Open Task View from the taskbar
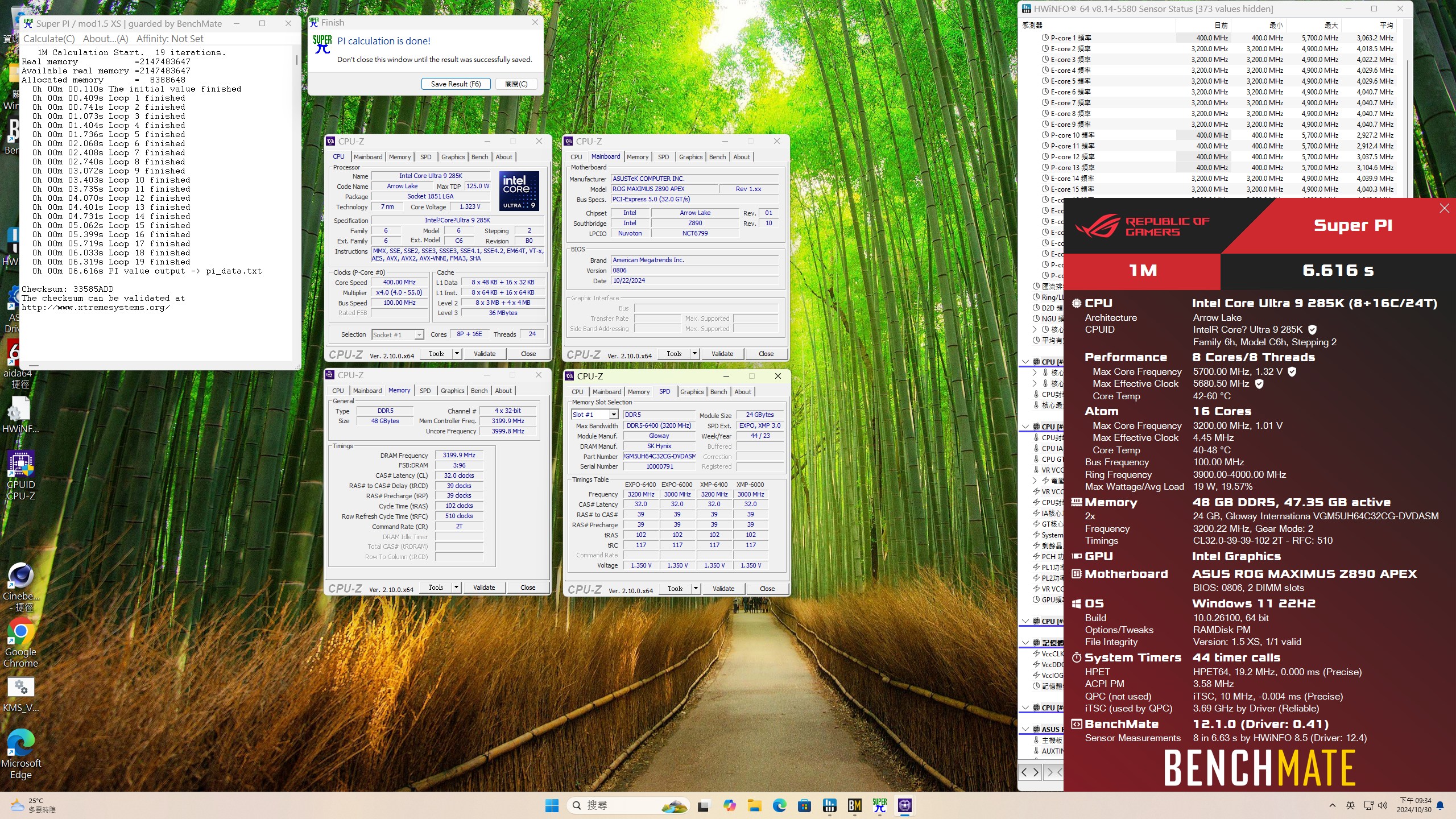 704,805
